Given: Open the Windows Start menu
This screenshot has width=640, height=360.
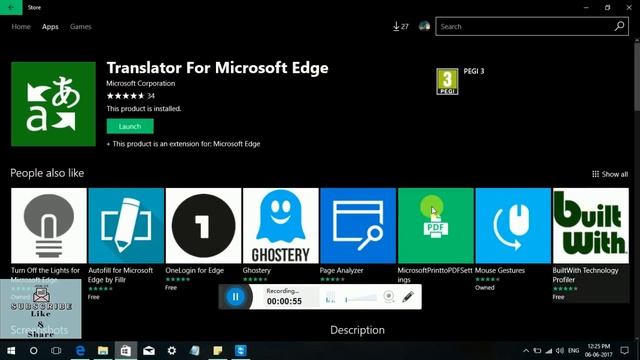Looking at the screenshot, I should click(x=11, y=351).
